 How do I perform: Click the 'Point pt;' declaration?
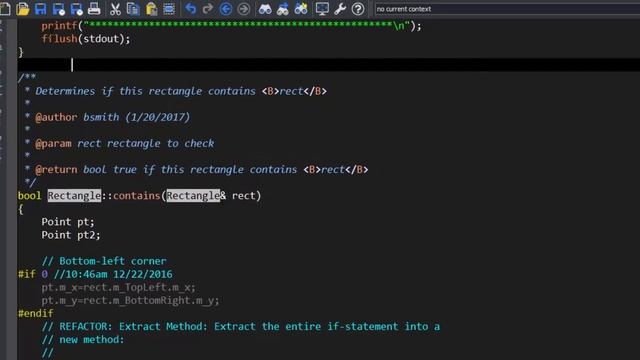(68, 222)
